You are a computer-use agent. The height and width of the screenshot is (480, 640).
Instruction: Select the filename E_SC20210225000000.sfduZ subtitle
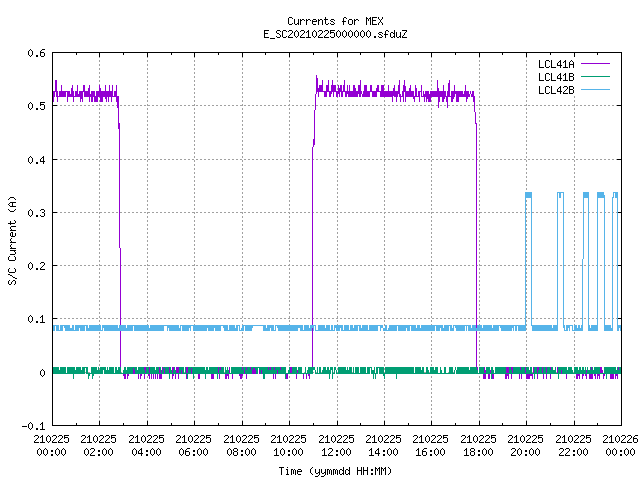[x=335, y=34]
